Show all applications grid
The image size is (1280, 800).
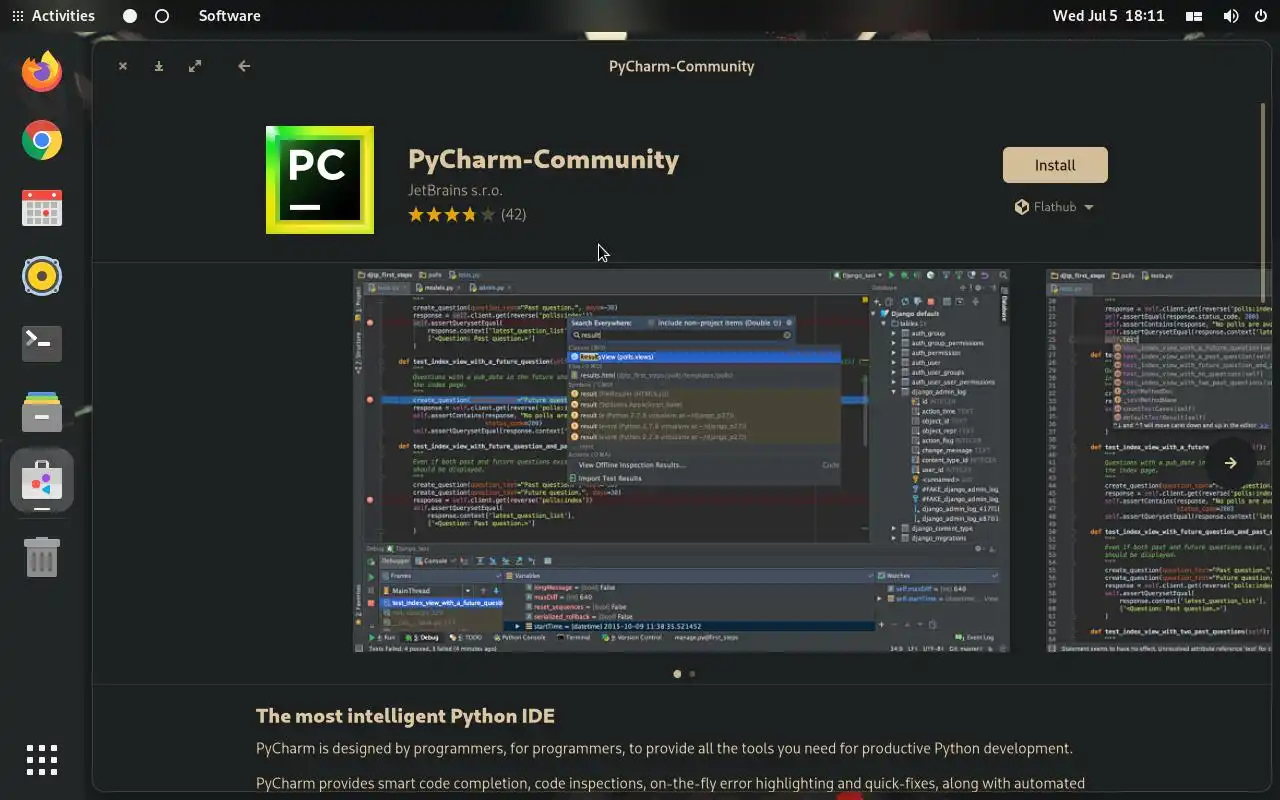point(41,760)
